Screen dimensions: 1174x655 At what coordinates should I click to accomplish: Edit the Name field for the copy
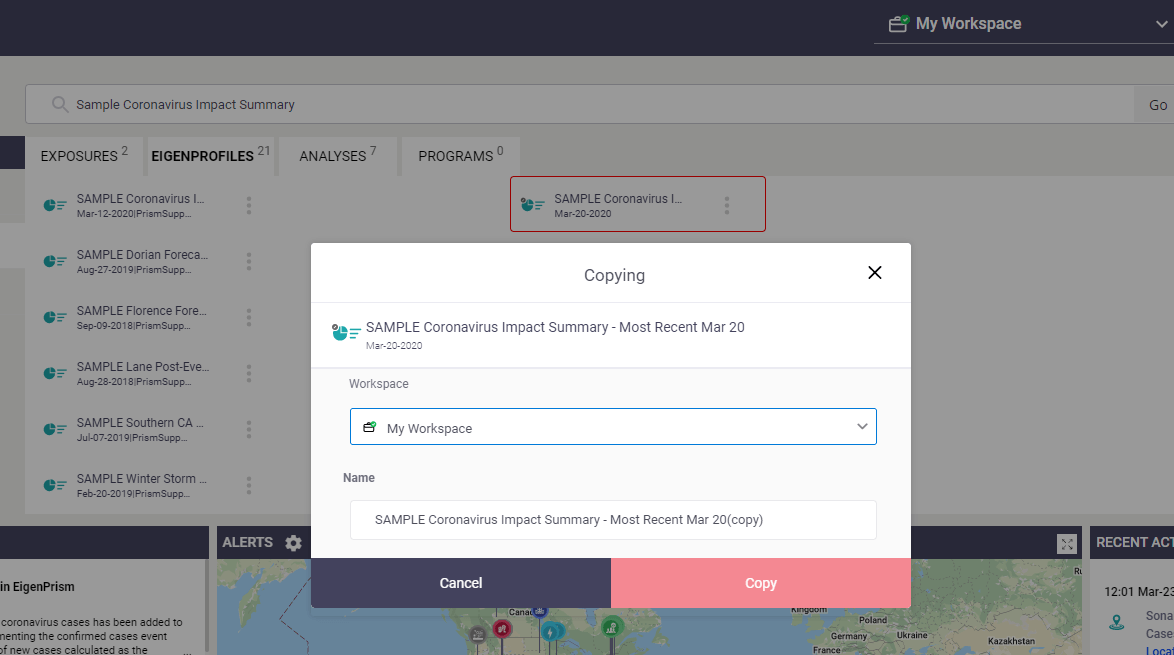click(x=612, y=520)
